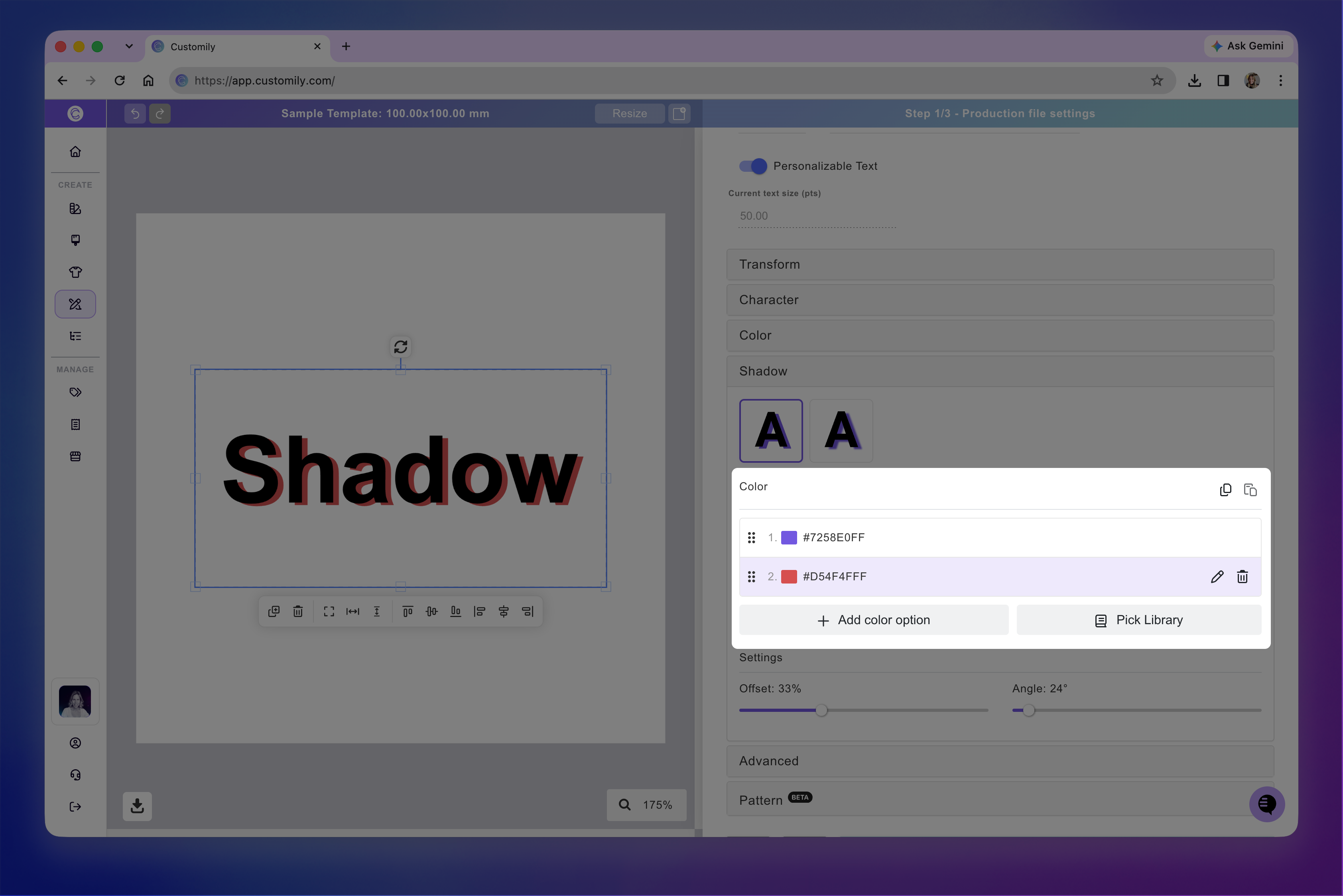The height and width of the screenshot is (896, 1343).
Task: Open the Home icon in the left sidebar
Action: click(x=75, y=151)
